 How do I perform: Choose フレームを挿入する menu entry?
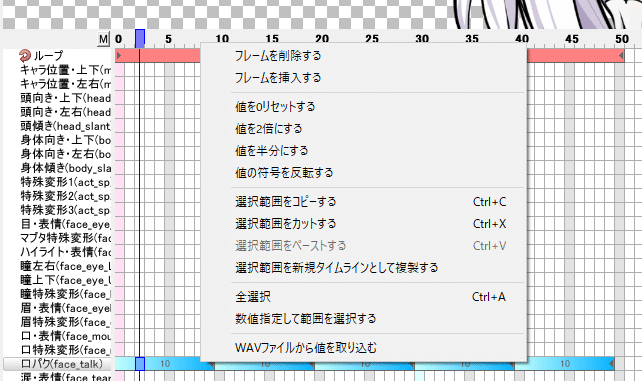[278, 78]
